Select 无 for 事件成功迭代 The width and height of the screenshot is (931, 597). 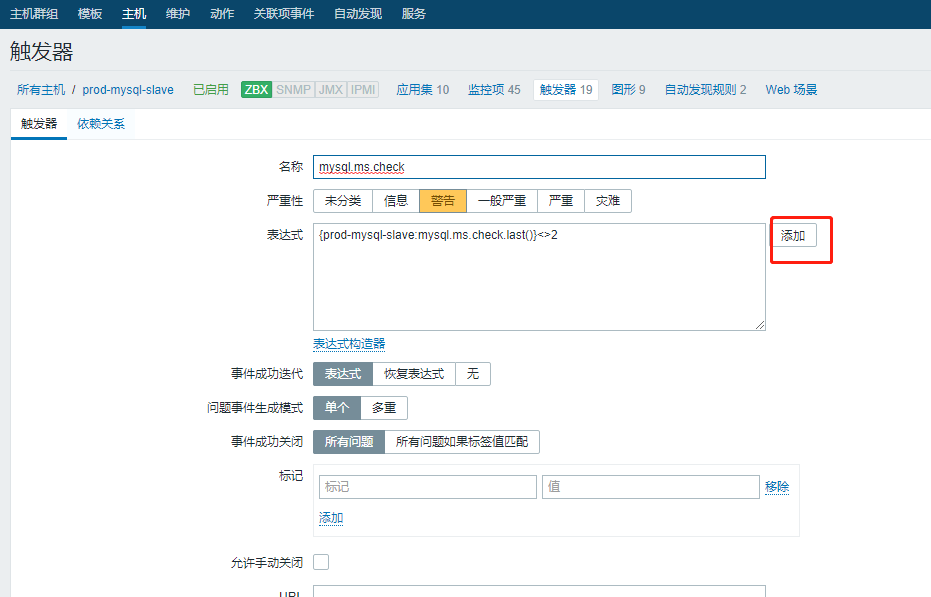click(x=473, y=374)
